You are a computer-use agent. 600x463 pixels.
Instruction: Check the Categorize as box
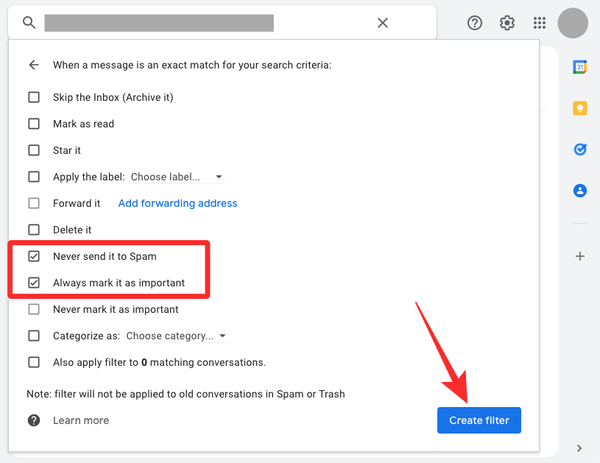(x=34, y=336)
